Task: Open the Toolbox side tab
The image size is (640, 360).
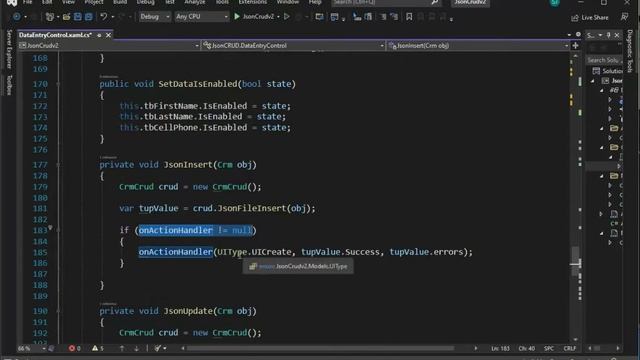Action: (x=9, y=85)
